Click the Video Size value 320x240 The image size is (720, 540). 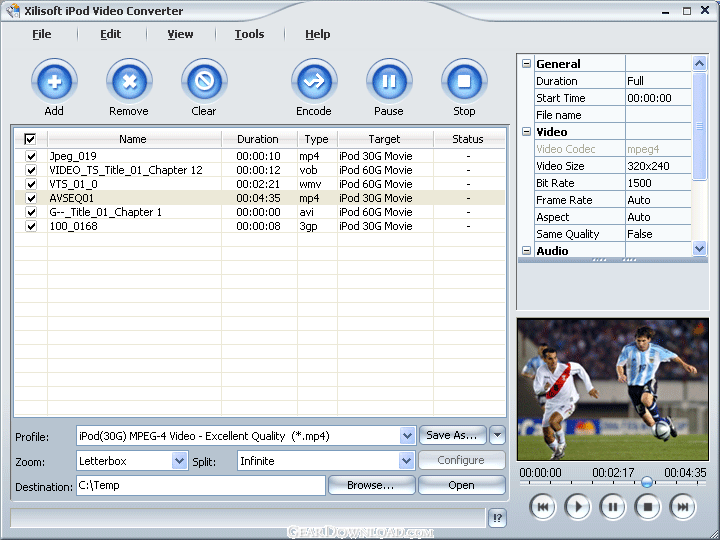(658, 166)
